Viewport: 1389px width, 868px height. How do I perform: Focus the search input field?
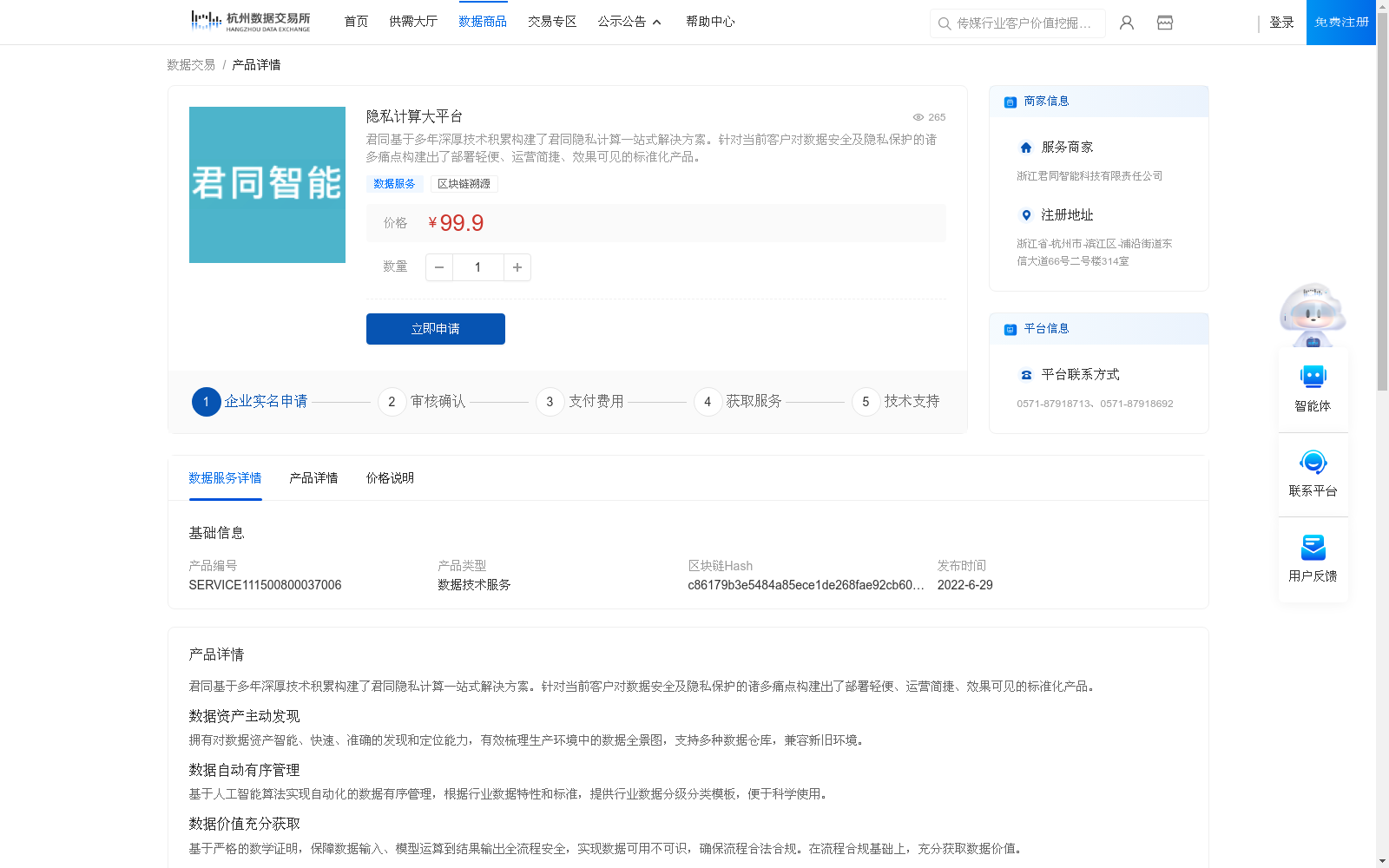point(1017,23)
